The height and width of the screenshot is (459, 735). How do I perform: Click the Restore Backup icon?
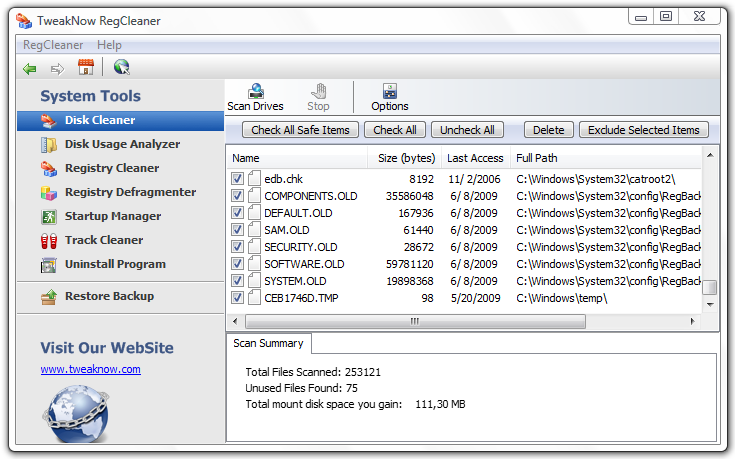coord(49,297)
